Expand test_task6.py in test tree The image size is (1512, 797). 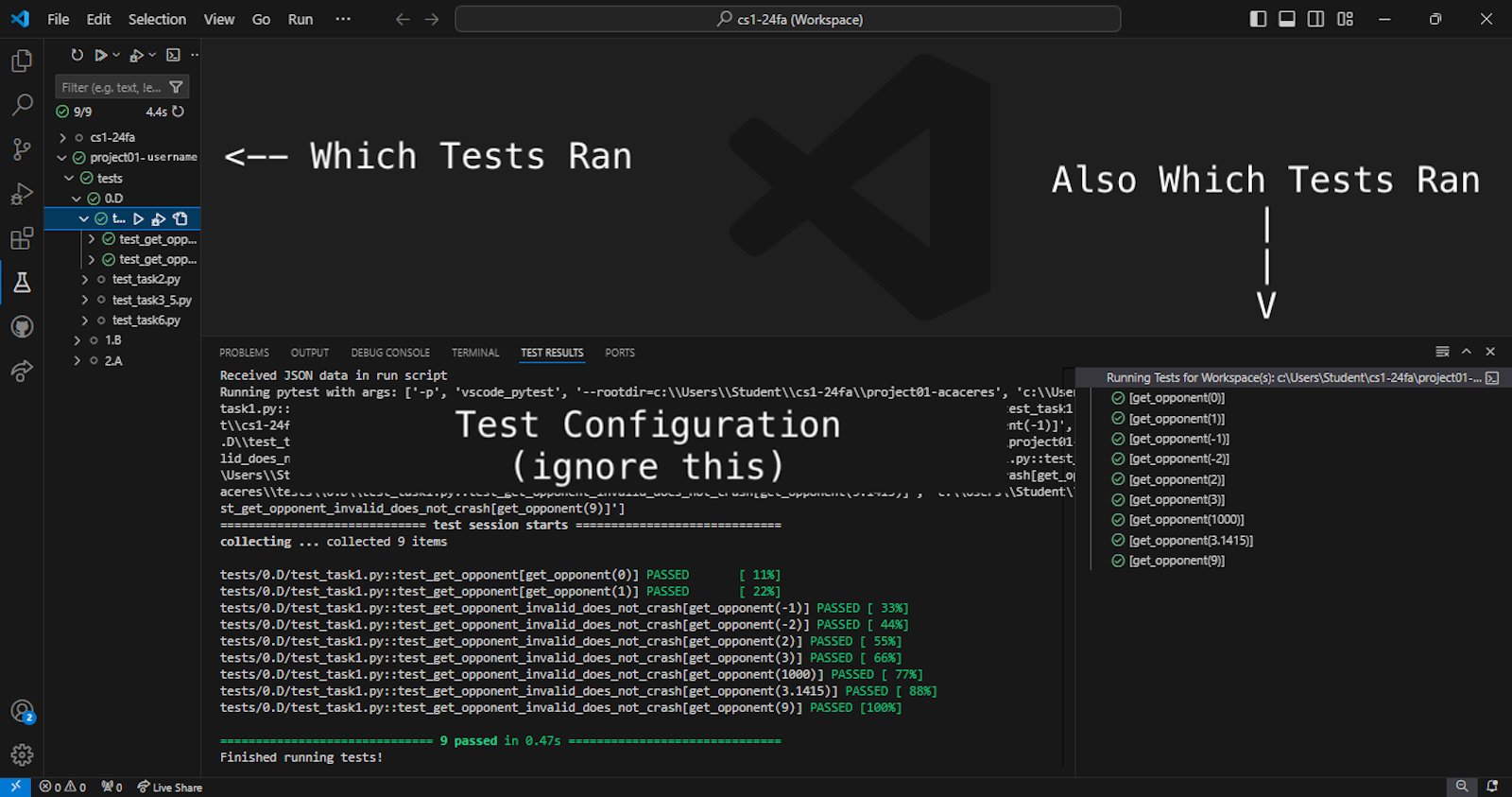84,320
